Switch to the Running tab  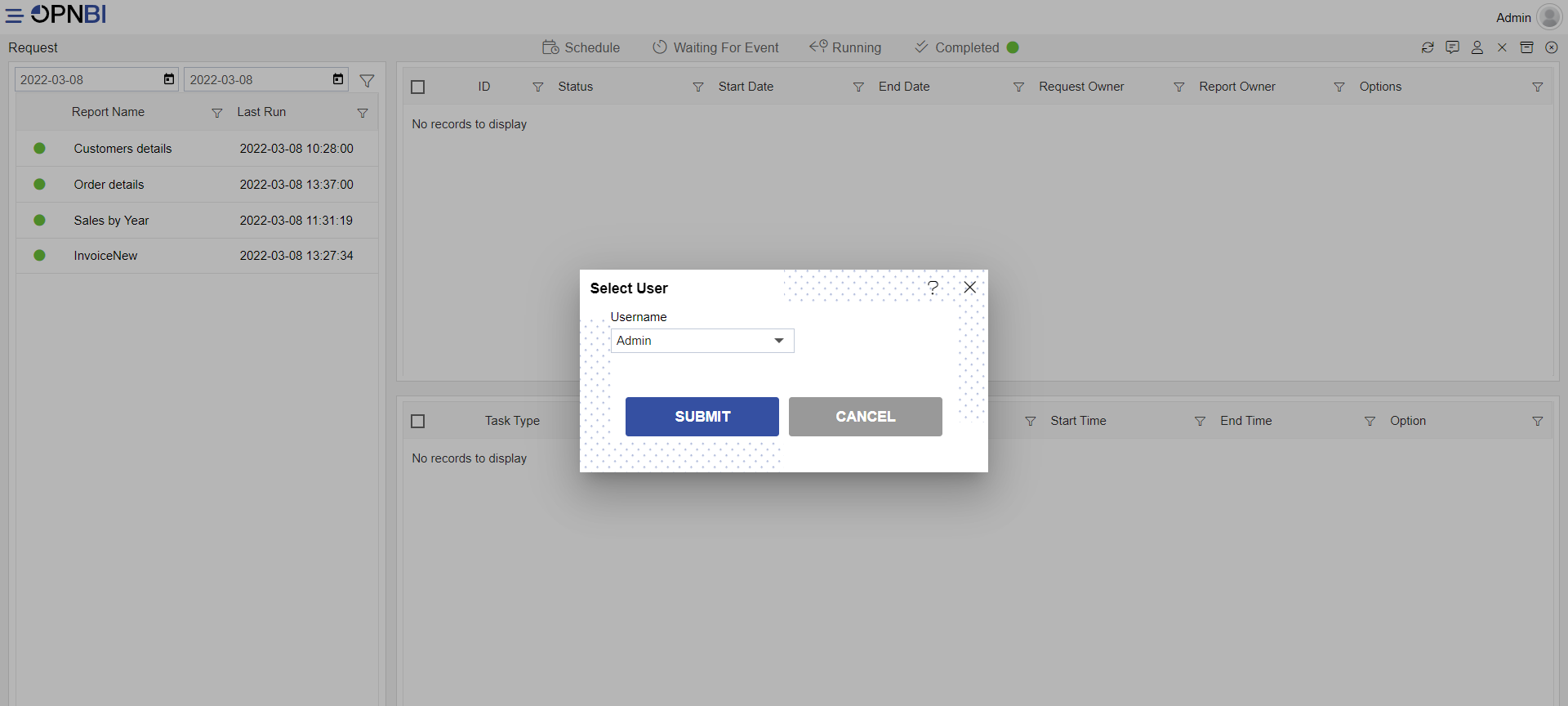[x=845, y=47]
